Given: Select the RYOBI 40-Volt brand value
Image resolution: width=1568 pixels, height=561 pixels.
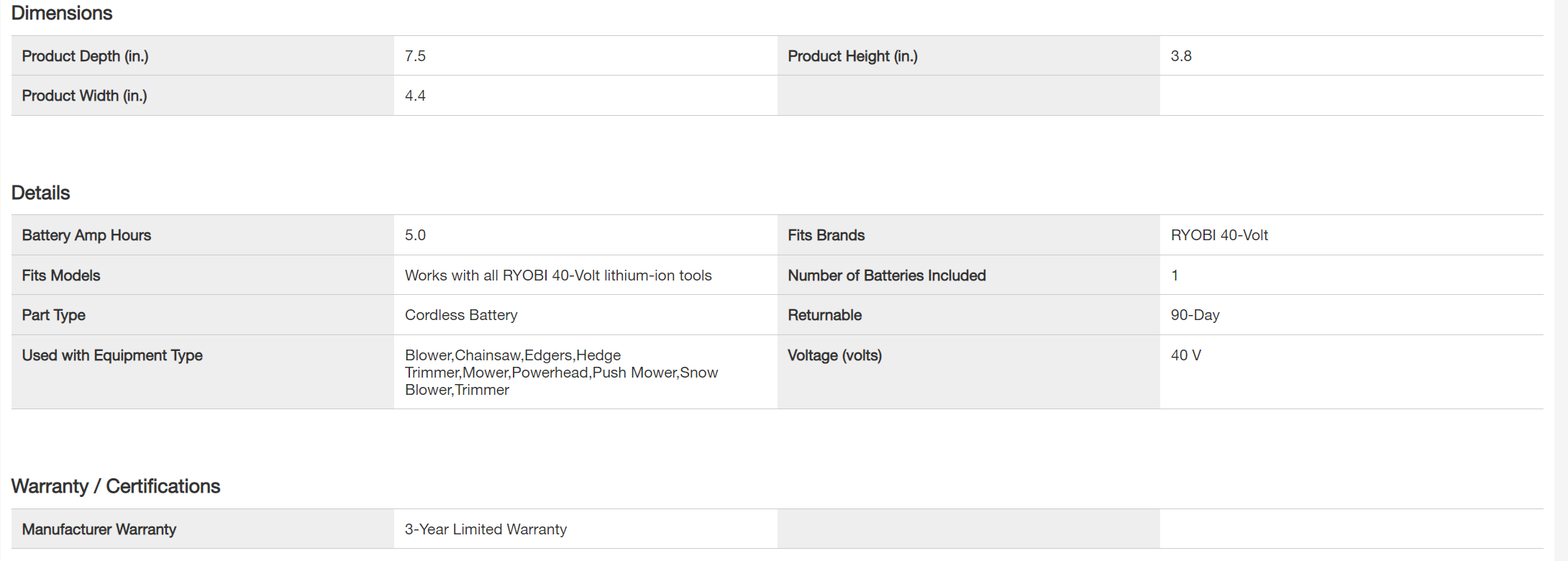Looking at the screenshot, I should tap(1219, 235).
